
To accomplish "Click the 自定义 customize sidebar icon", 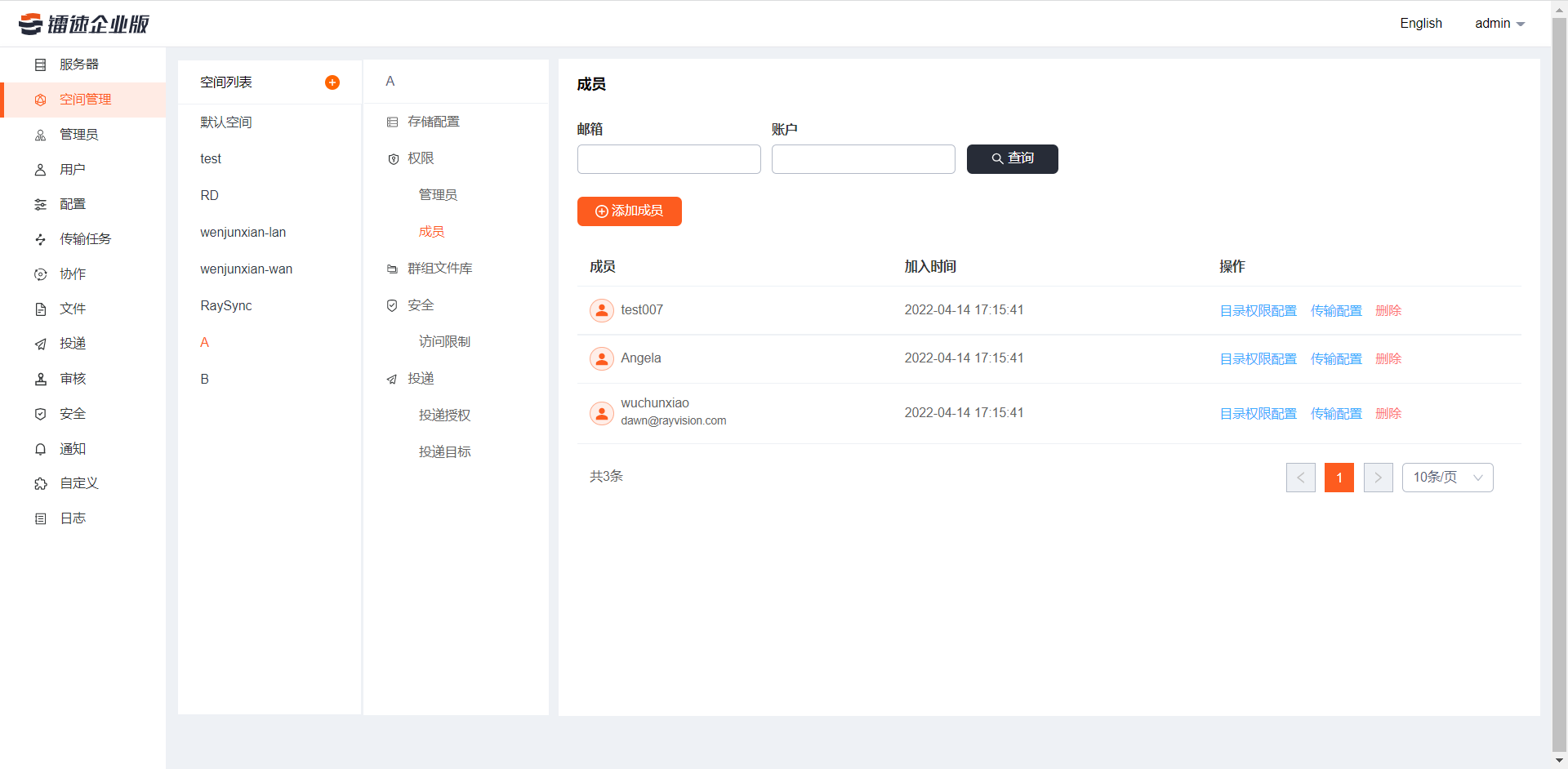I will click(x=40, y=483).
